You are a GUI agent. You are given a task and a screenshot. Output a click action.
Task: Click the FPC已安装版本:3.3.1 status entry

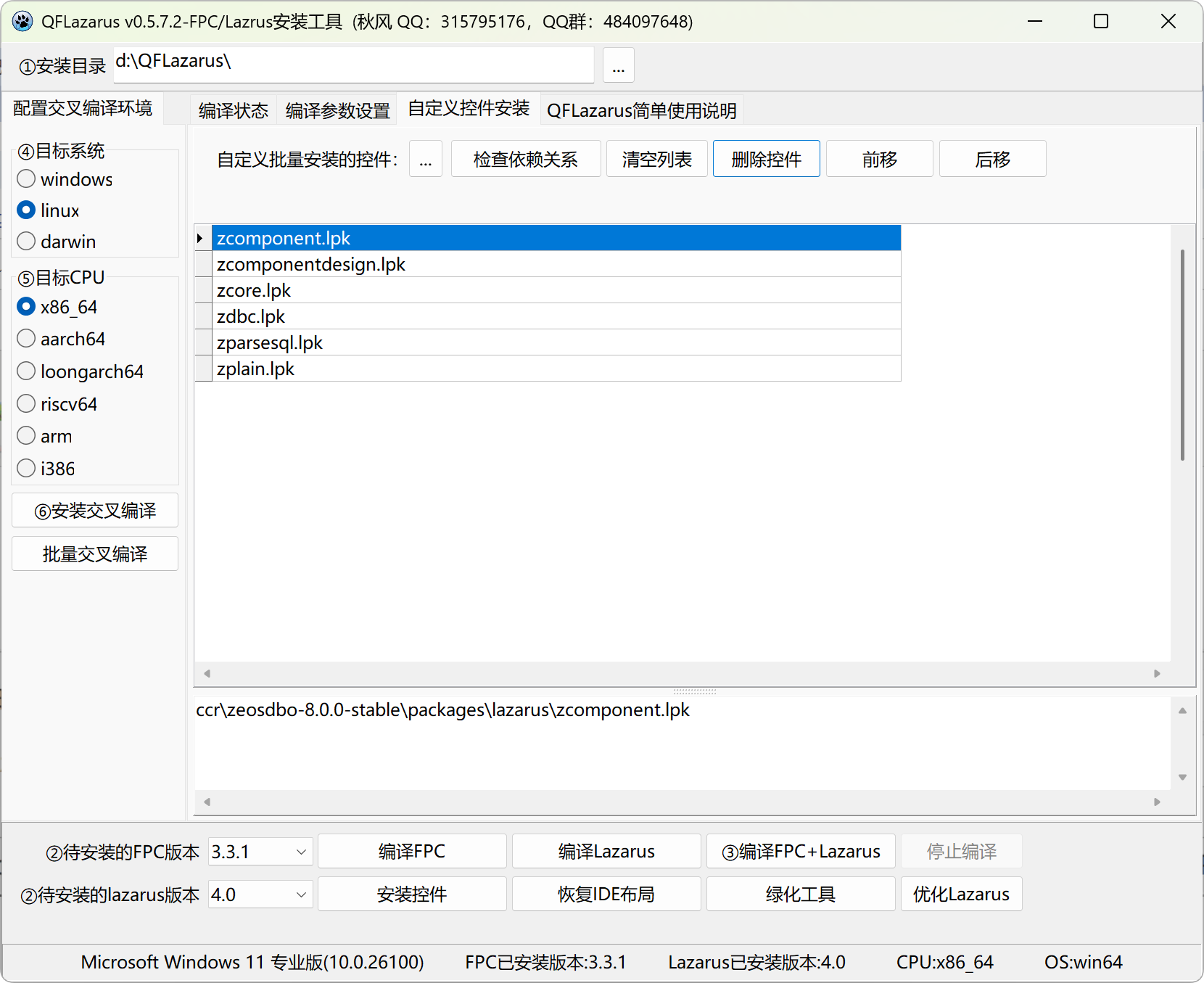pos(545,962)
